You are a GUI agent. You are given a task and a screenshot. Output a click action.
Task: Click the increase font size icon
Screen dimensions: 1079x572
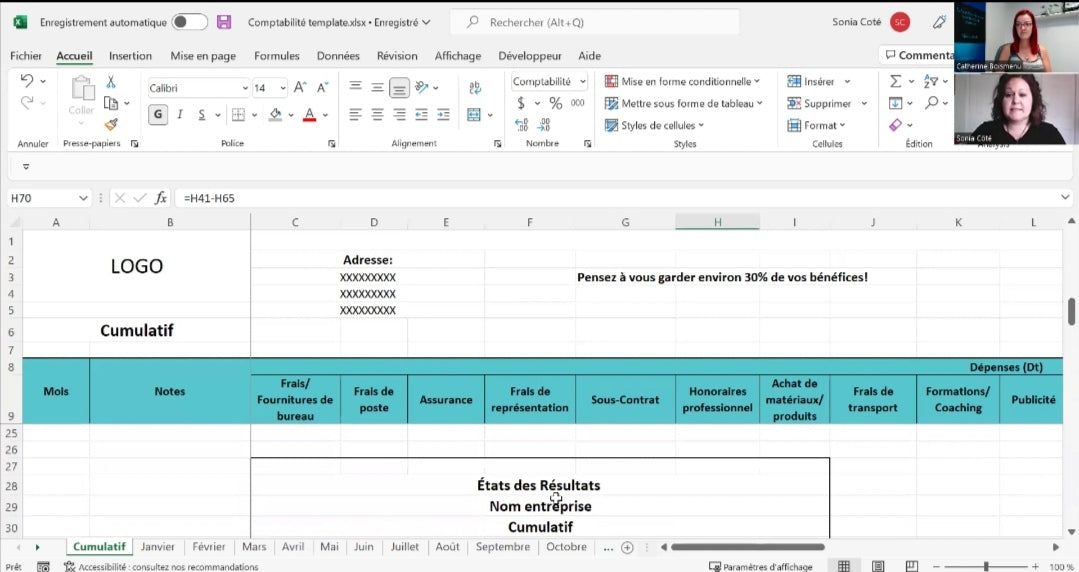coord(299,88)
